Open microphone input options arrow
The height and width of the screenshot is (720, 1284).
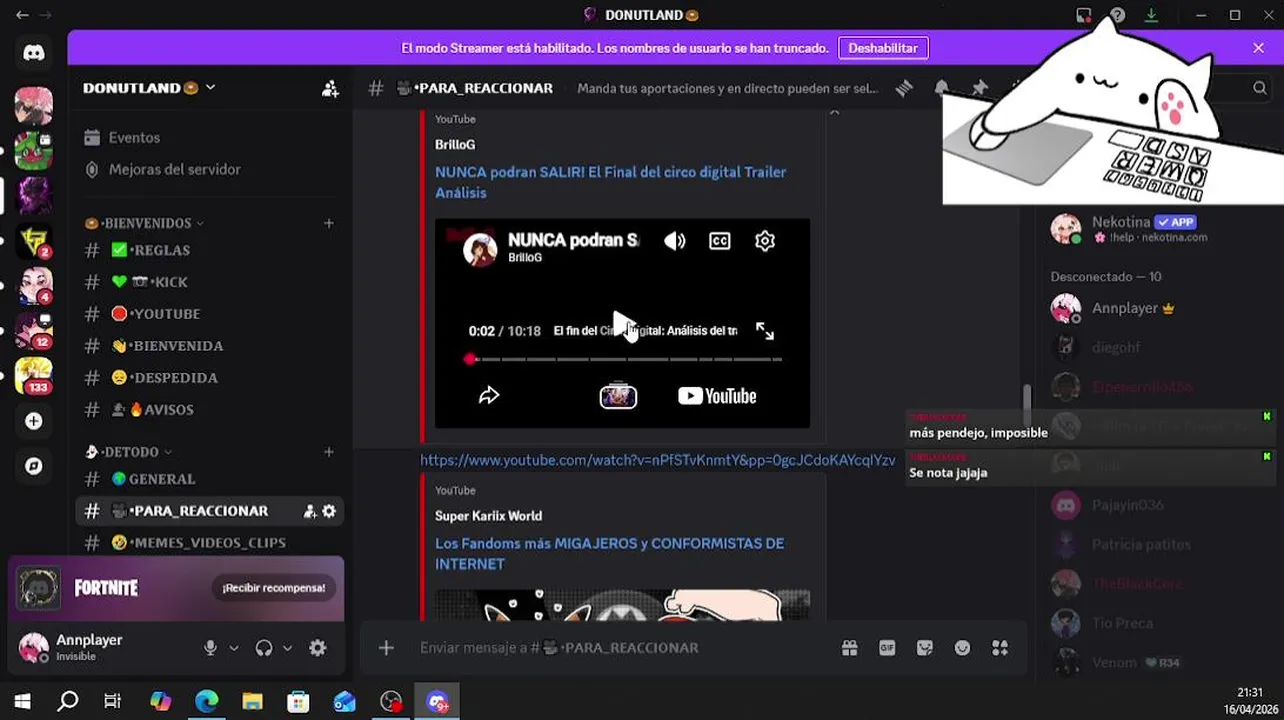(x=234, y=648)
